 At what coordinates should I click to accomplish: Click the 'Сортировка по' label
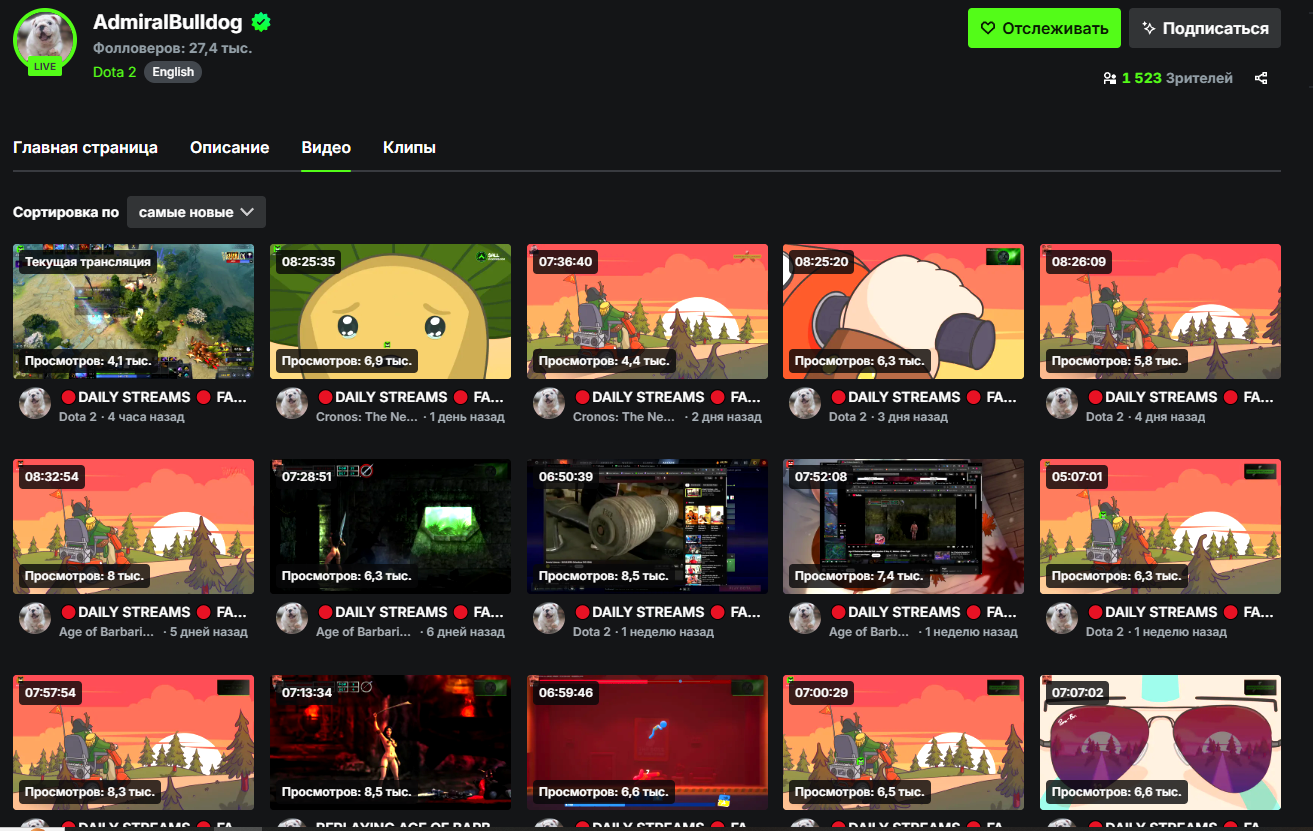click(x=66, y=212)
